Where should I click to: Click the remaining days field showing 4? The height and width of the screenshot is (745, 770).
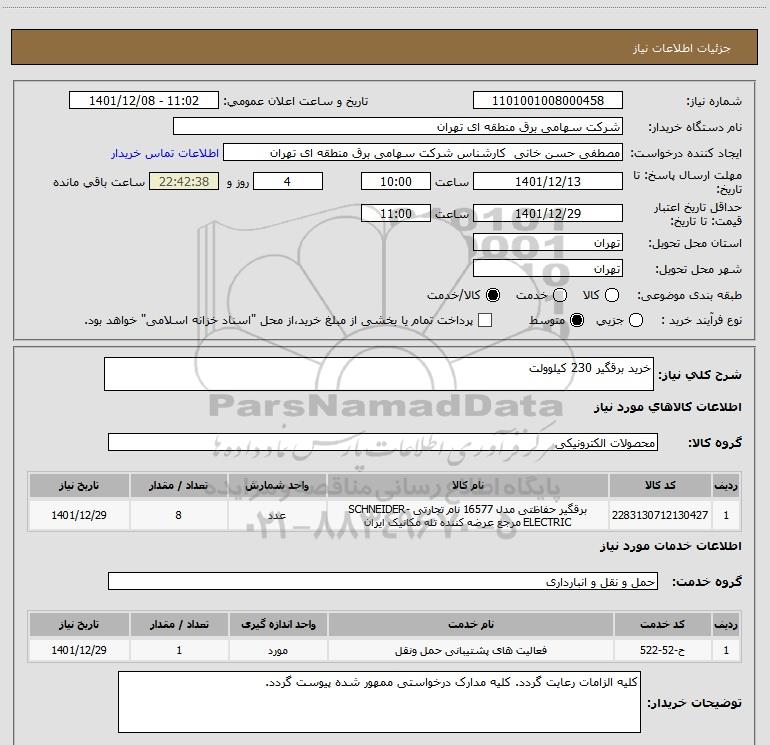[288, 181]
